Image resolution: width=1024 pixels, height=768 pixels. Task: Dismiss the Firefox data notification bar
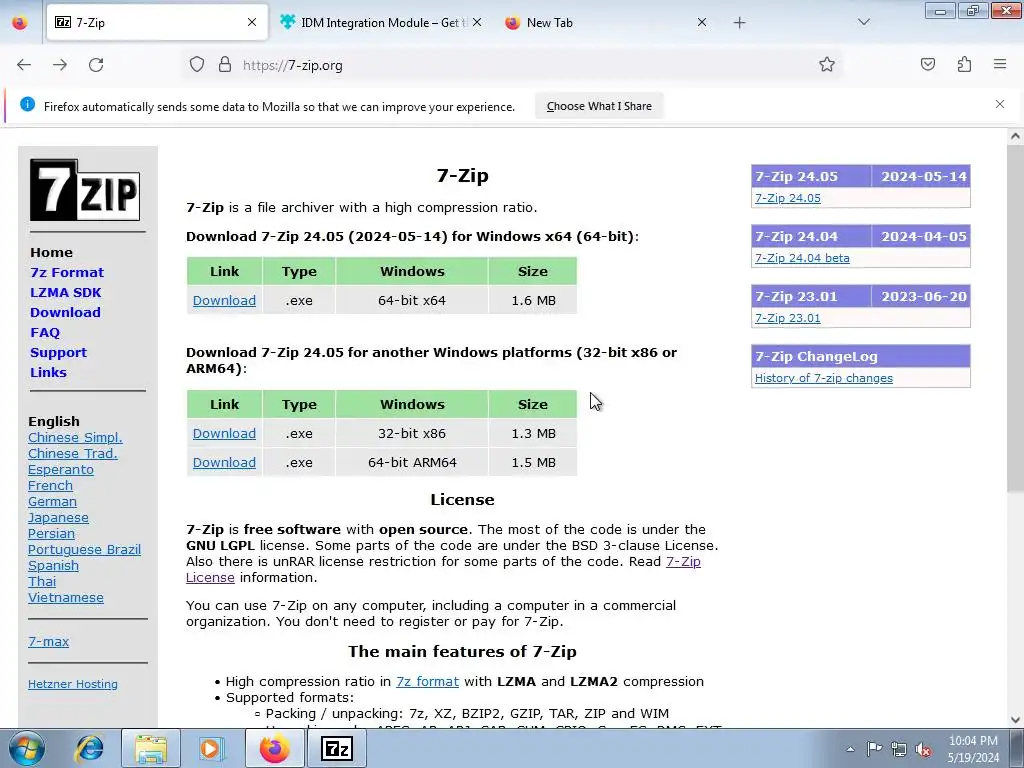tap(1000, 104)
